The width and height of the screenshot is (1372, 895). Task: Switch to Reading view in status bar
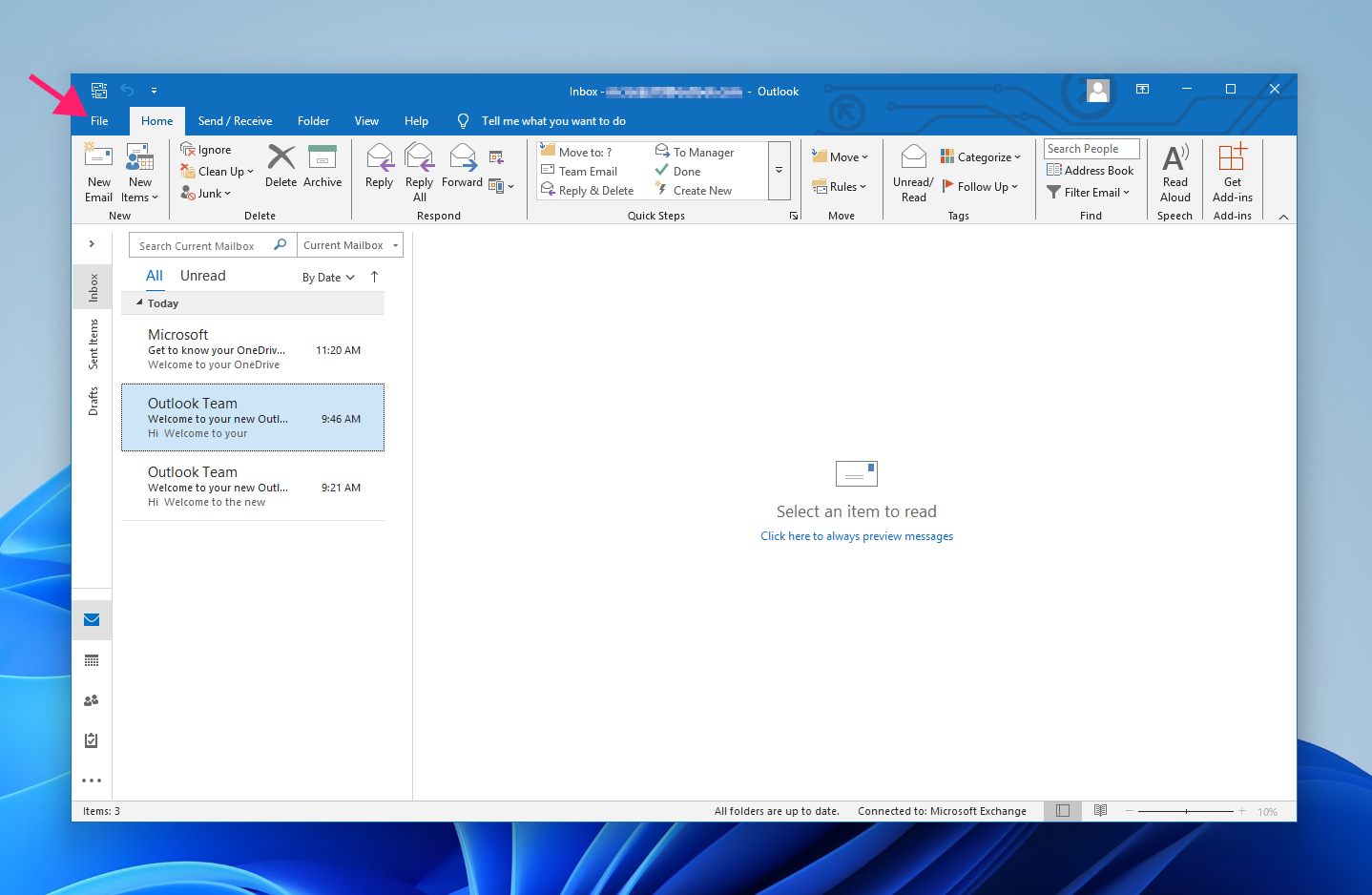[x=1100, y=811]
